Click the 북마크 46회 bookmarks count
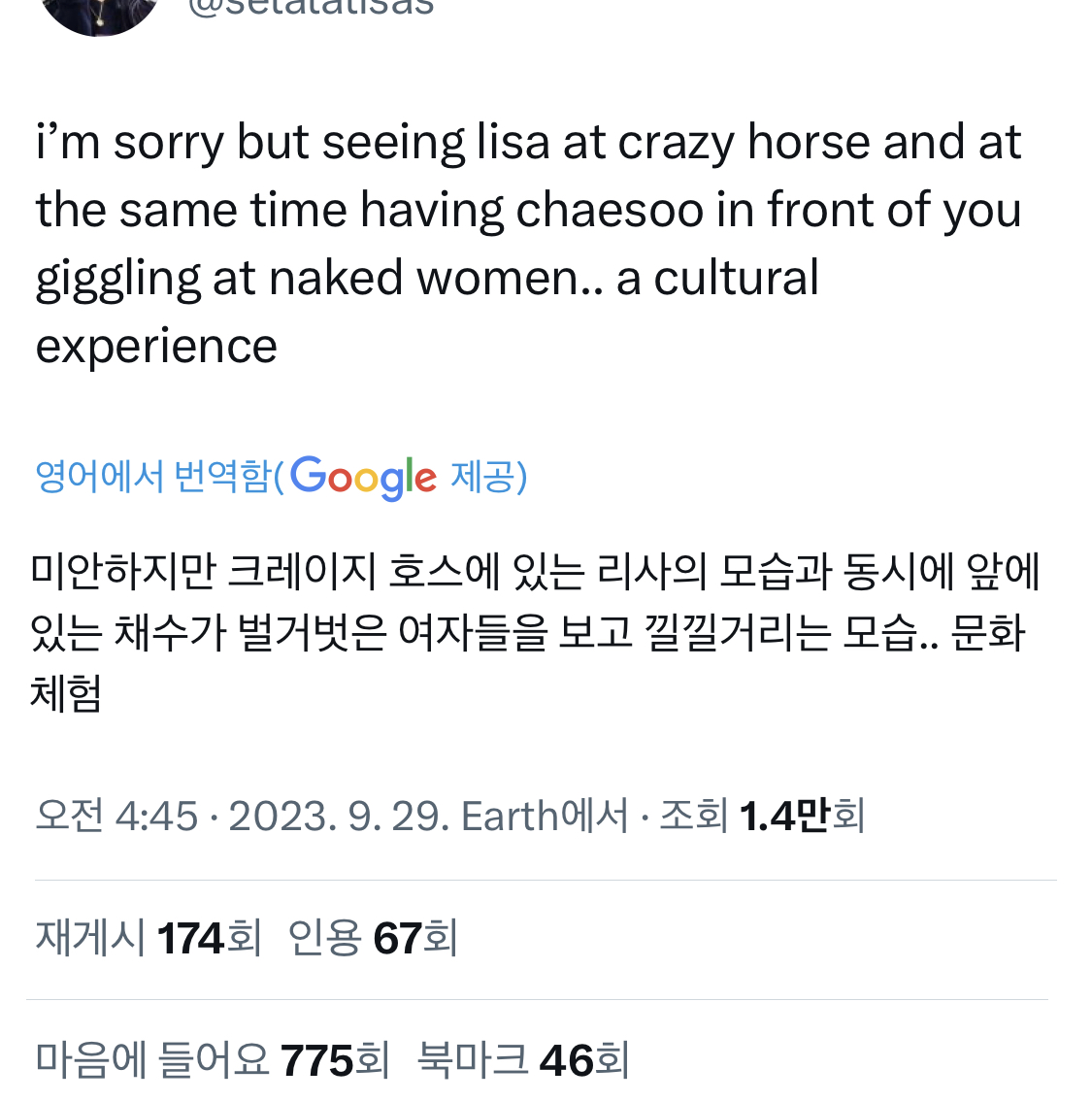The image size is (1092, 1102). [523, 1060]
